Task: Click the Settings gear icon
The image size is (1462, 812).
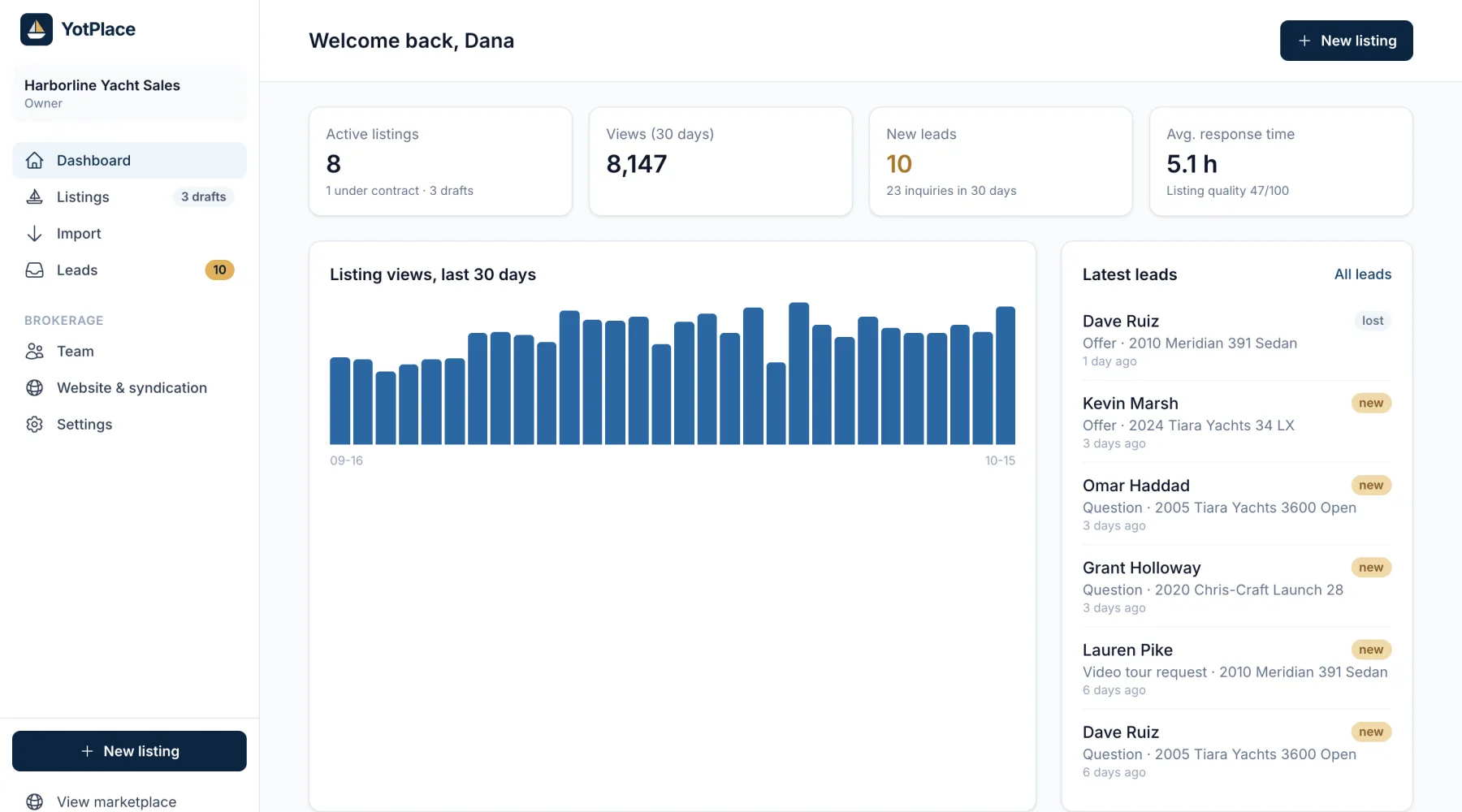Action: tap(34, 425)
